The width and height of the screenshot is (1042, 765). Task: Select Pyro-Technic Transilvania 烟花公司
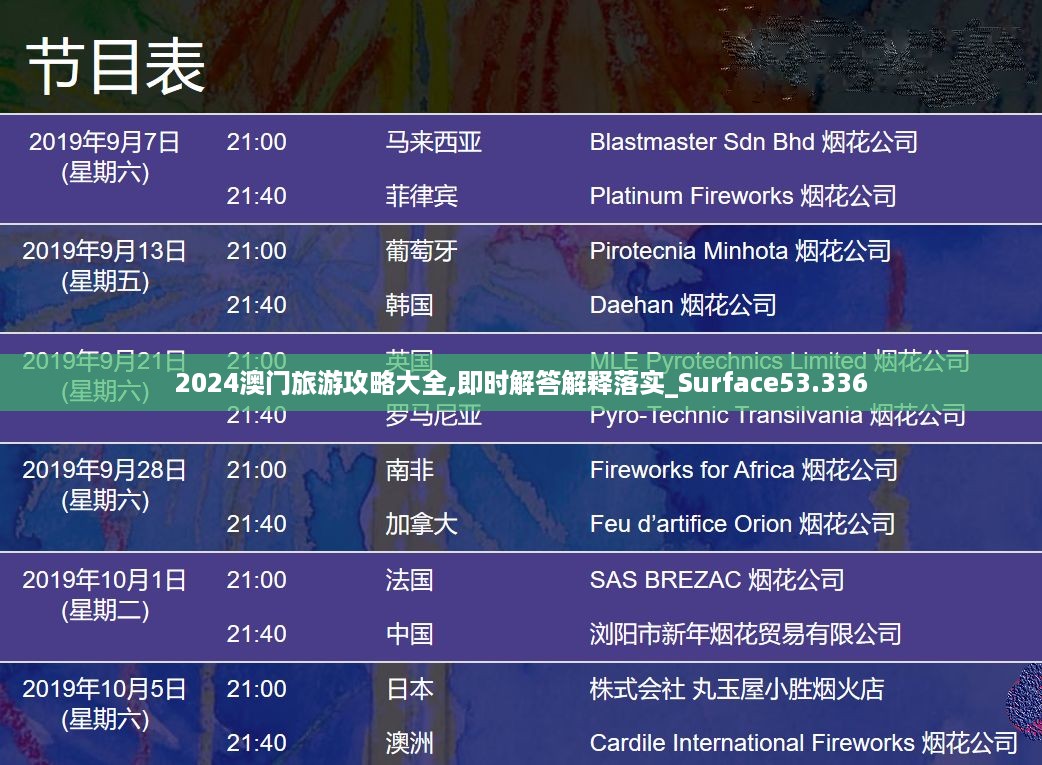[778, 416]
